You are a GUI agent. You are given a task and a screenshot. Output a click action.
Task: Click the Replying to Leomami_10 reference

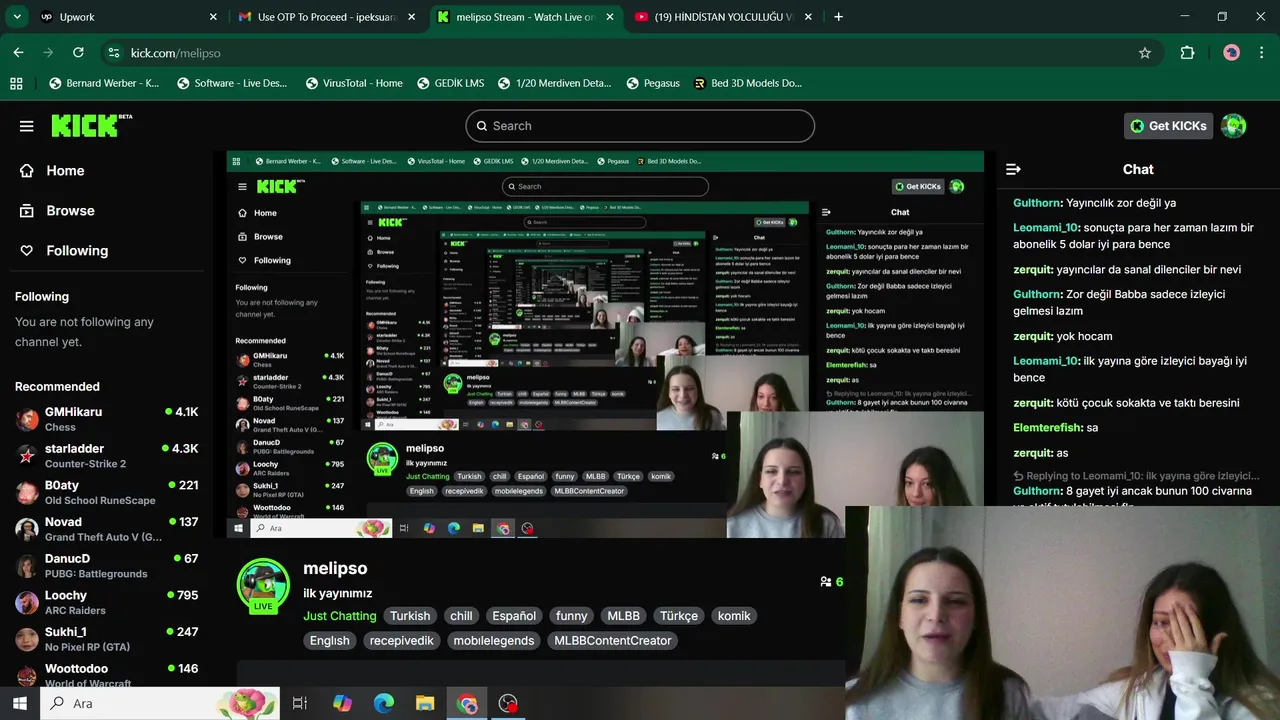1136,477
